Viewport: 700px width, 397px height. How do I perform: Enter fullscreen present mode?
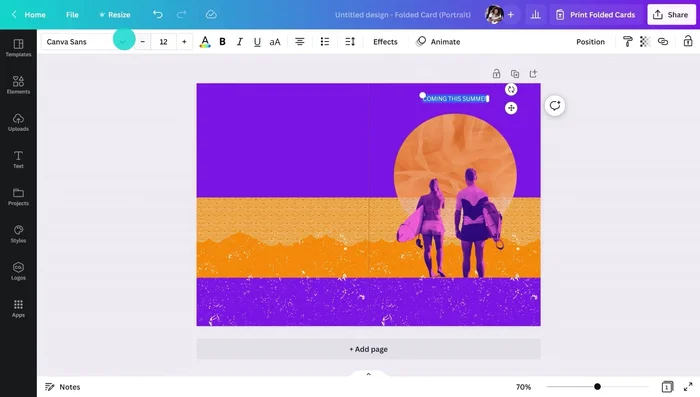point(688,387)
